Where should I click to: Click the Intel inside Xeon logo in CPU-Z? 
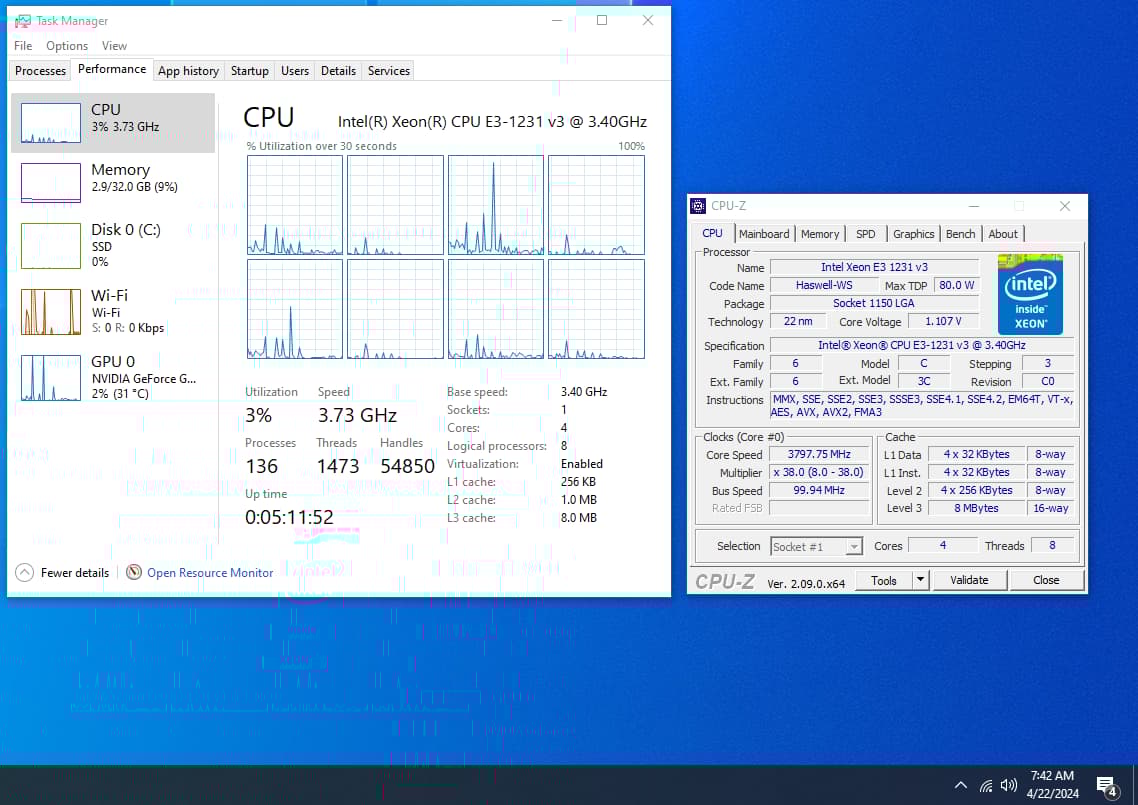click(1030, 293)
